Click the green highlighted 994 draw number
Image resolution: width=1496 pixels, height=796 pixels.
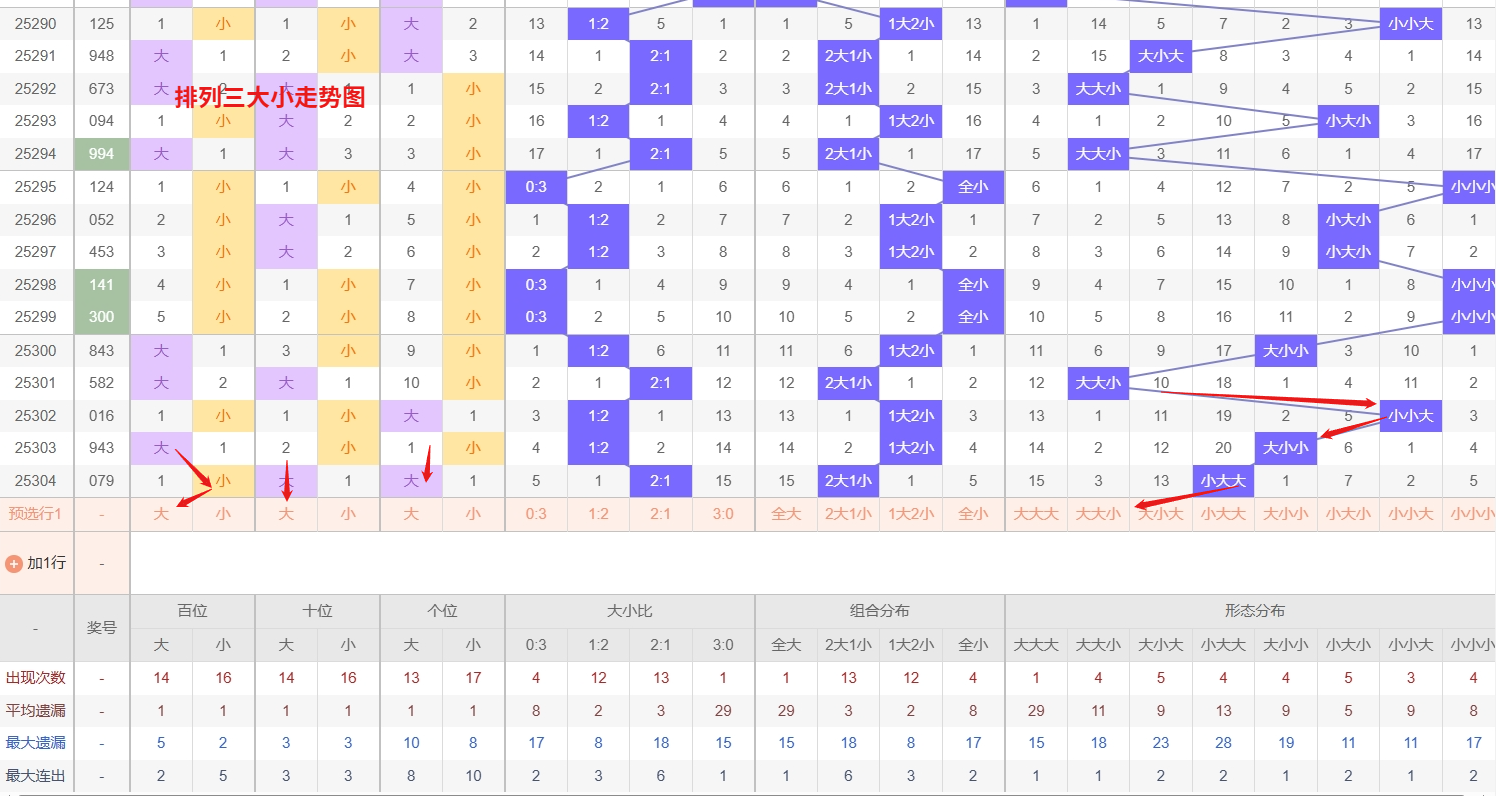pyautogui.click(x=101, y=154)
